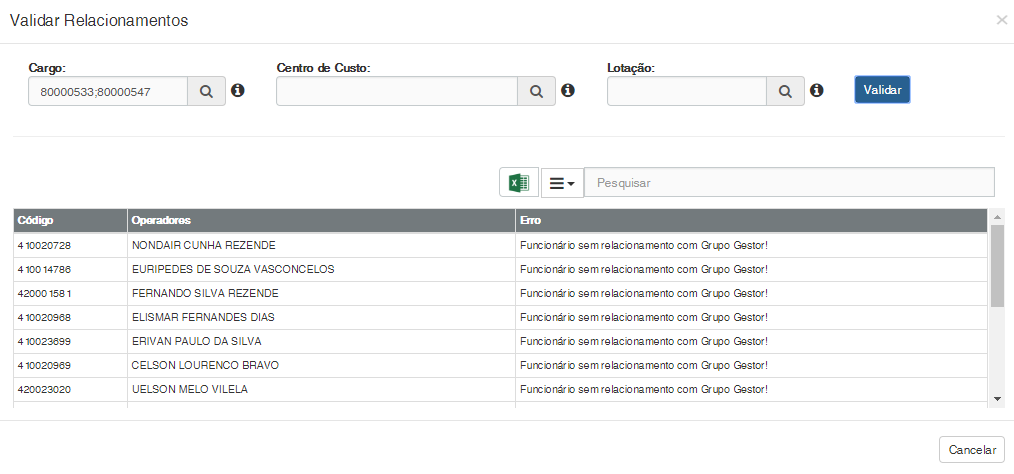Click the Lotação search magnifier icon
The height and width of the screenshot is (474, 1014).
pyautogui.click(x=785, y=91)
